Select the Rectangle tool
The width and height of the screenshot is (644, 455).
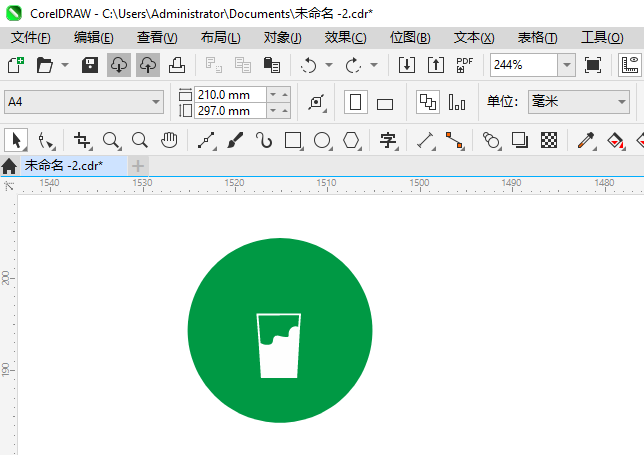point(293,140)
